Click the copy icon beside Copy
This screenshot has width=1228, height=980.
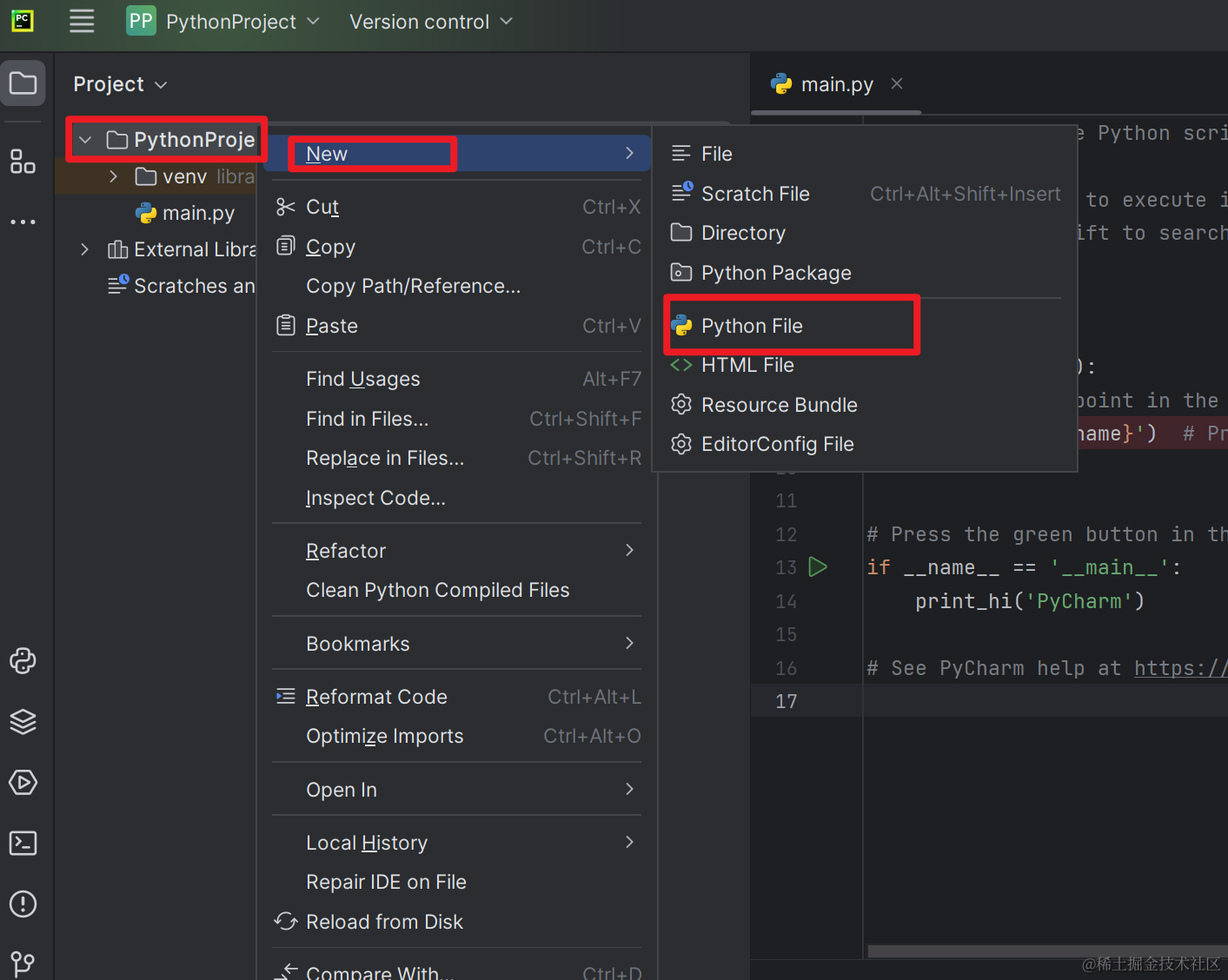(x=286, y=247)
